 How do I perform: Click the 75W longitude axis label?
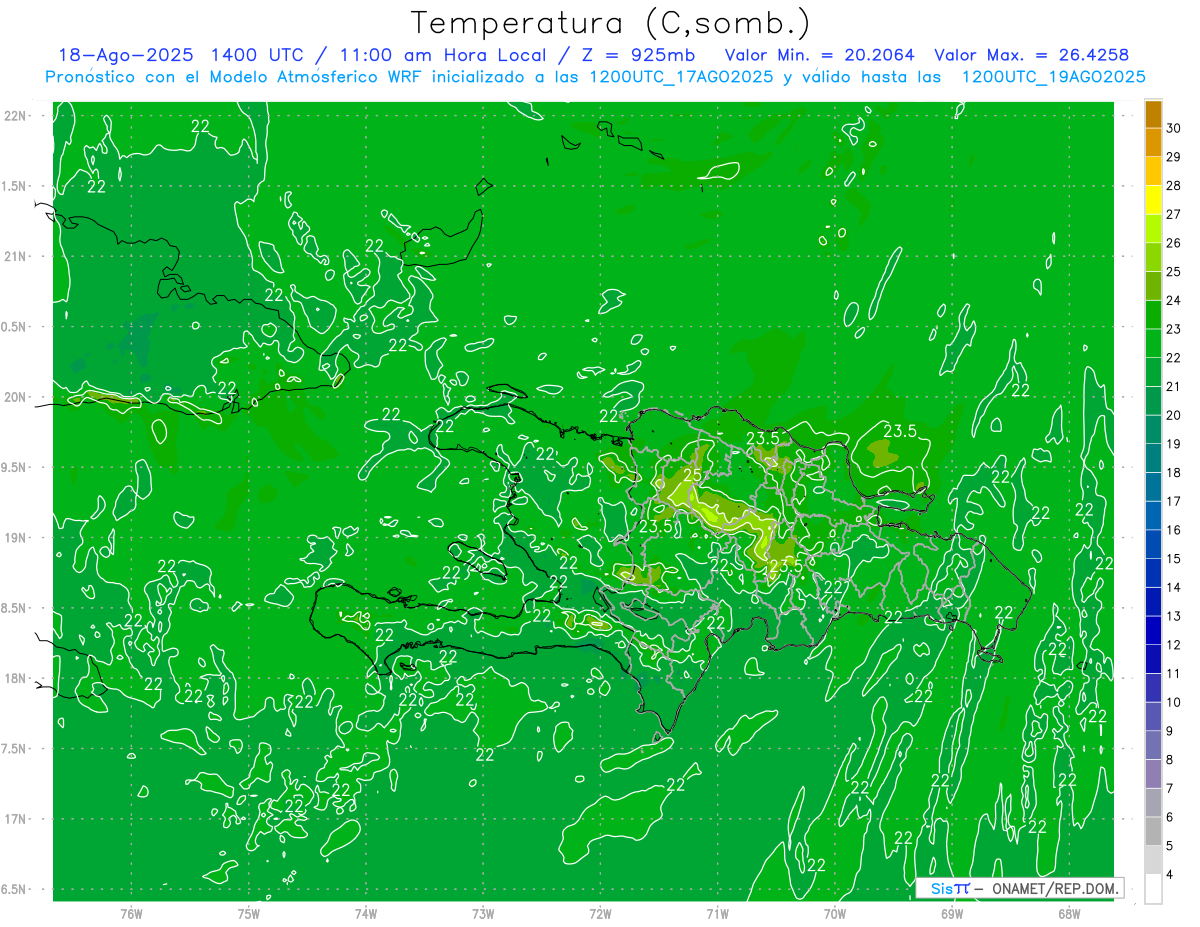coord(248,913)
